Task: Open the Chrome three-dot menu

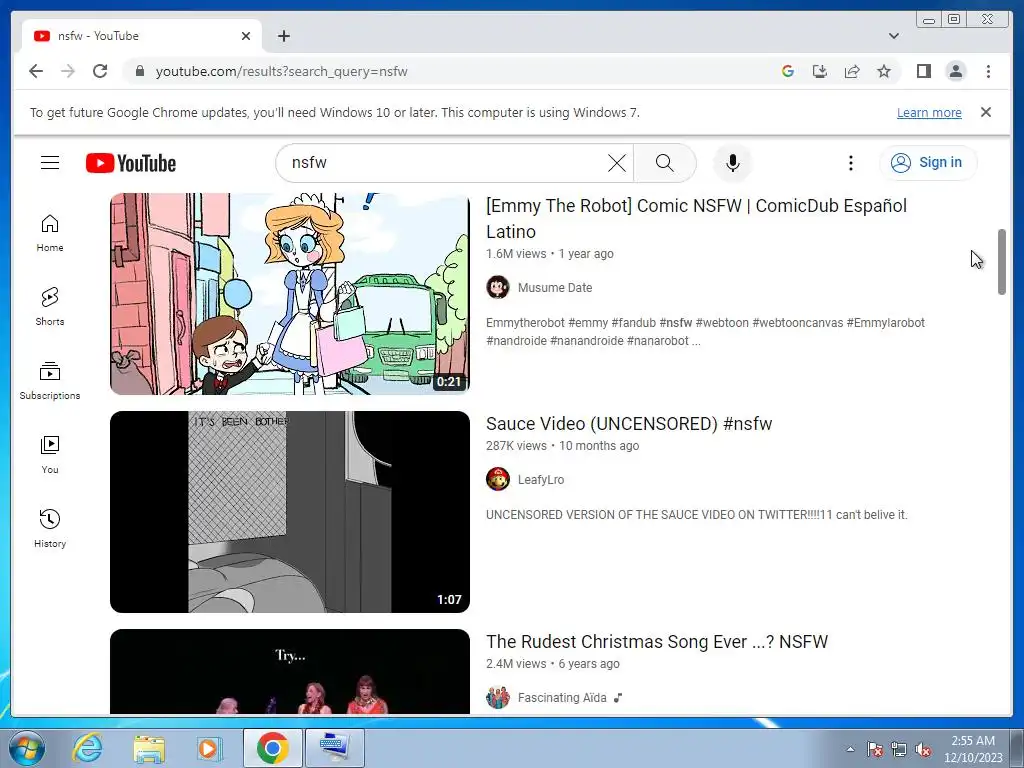Action: click(988, 71)
